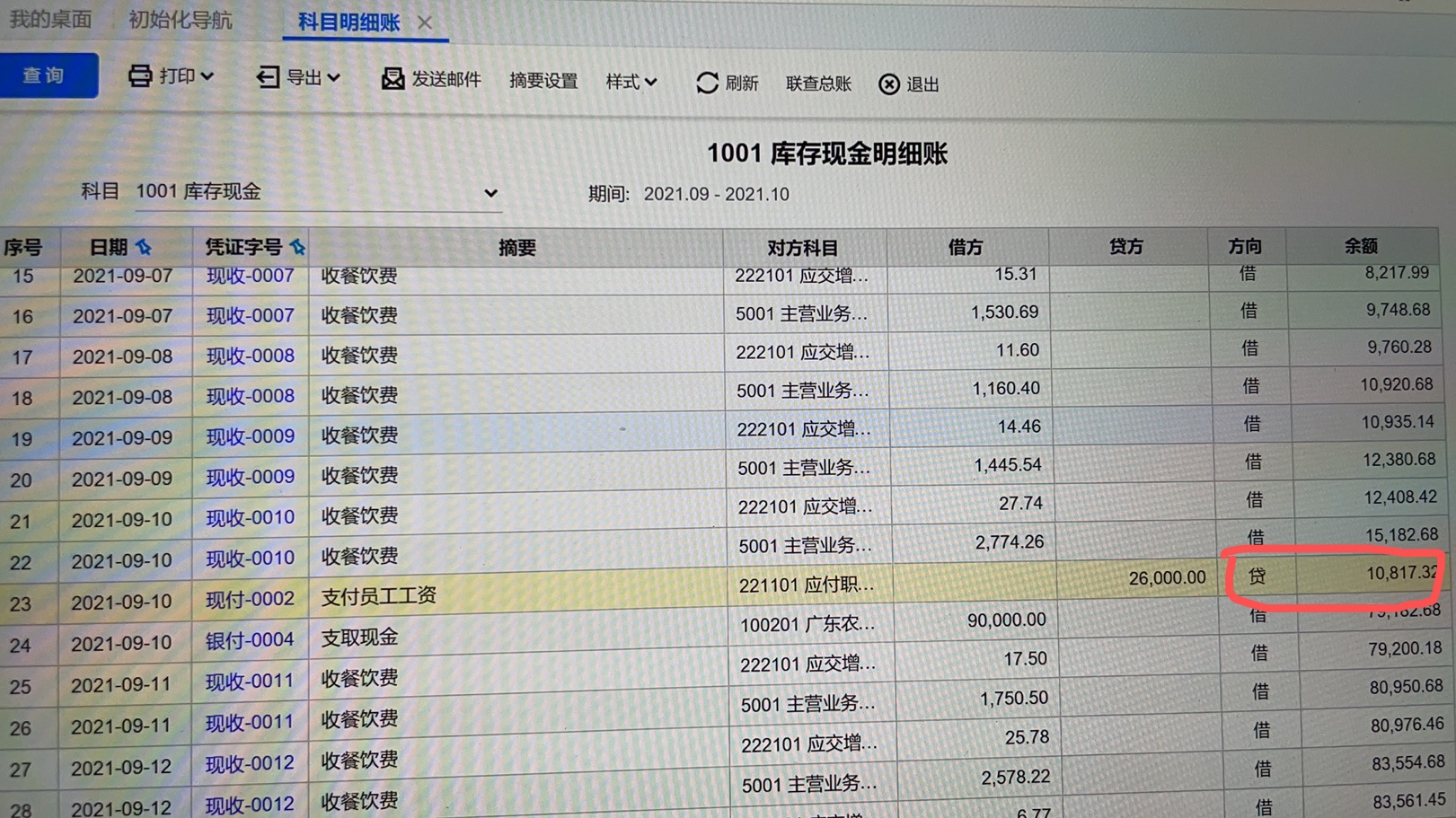Open voucher 现收-0007 in row 16
Screen dimensions: 1456x818
(x=251, y=315)
